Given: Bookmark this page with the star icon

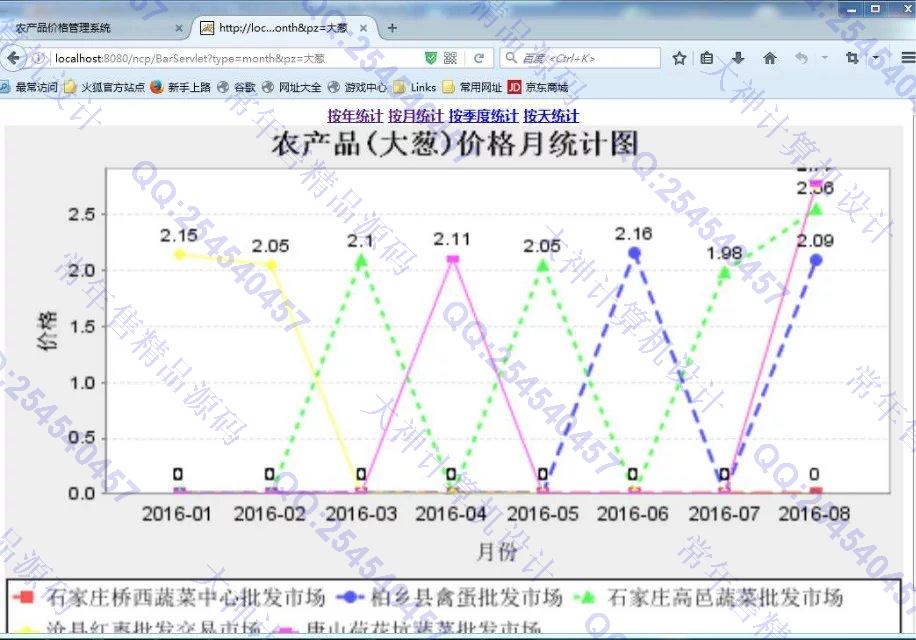Looking at the screenshot, I should [679, 58].
